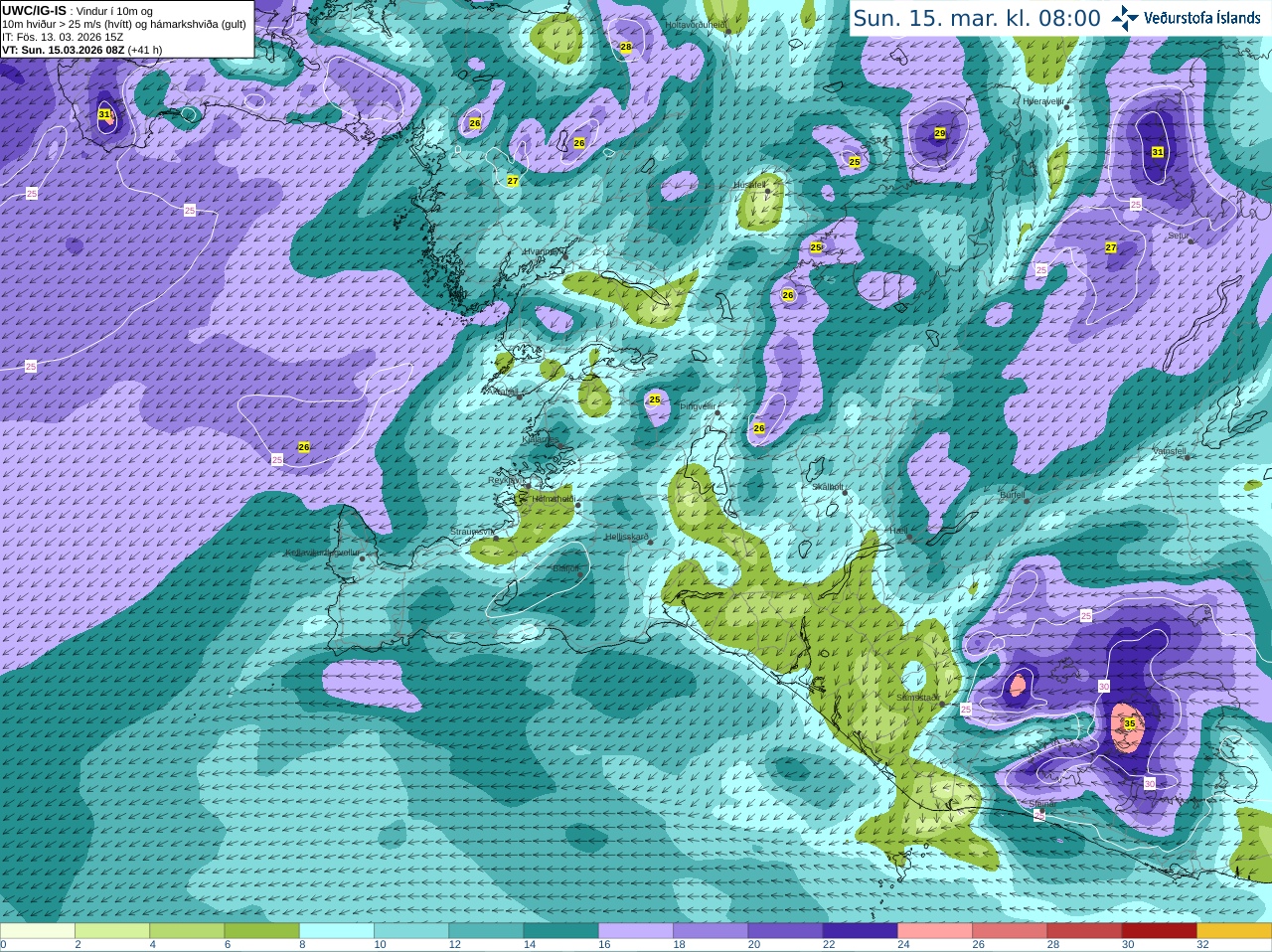Image resolution: width=1272 pixels, height=952 pixels.
Task: Click the yellow 25 marker west of Þingvellir
Action: click(x=654, y=399)
